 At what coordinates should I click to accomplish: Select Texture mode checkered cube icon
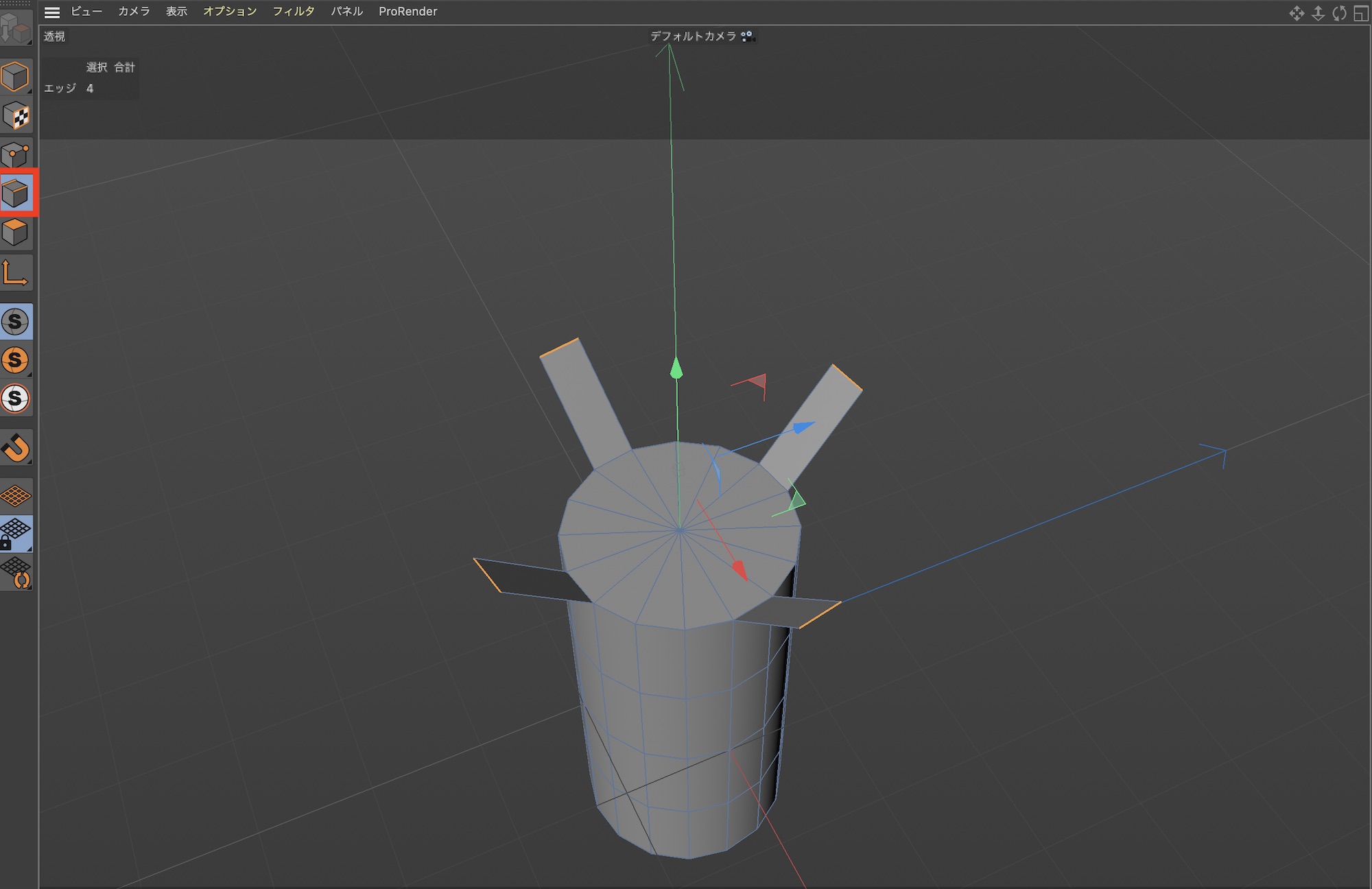pyautogui.click(x=15, y=116)
